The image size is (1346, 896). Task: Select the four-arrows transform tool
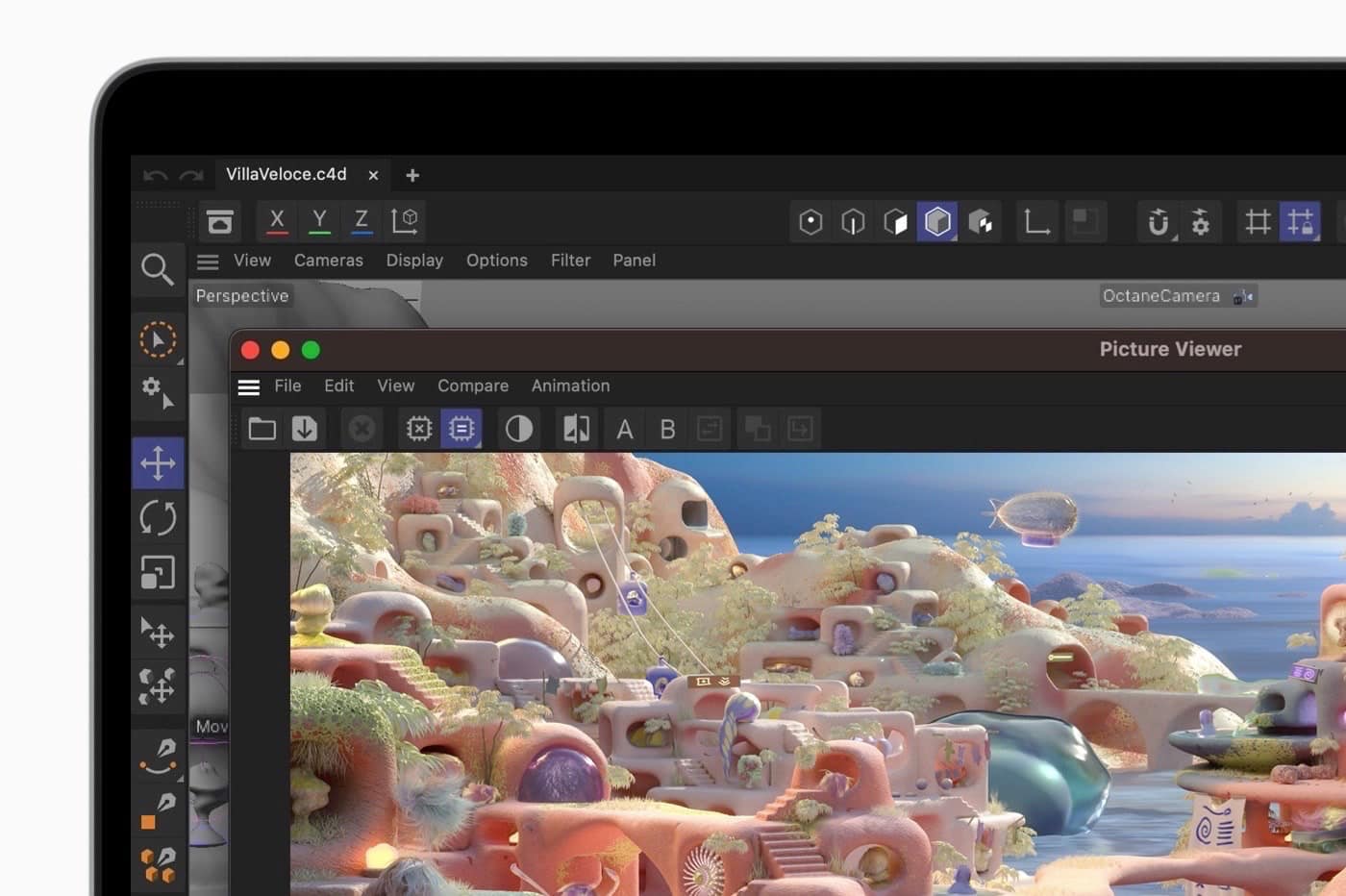point(158,686)
